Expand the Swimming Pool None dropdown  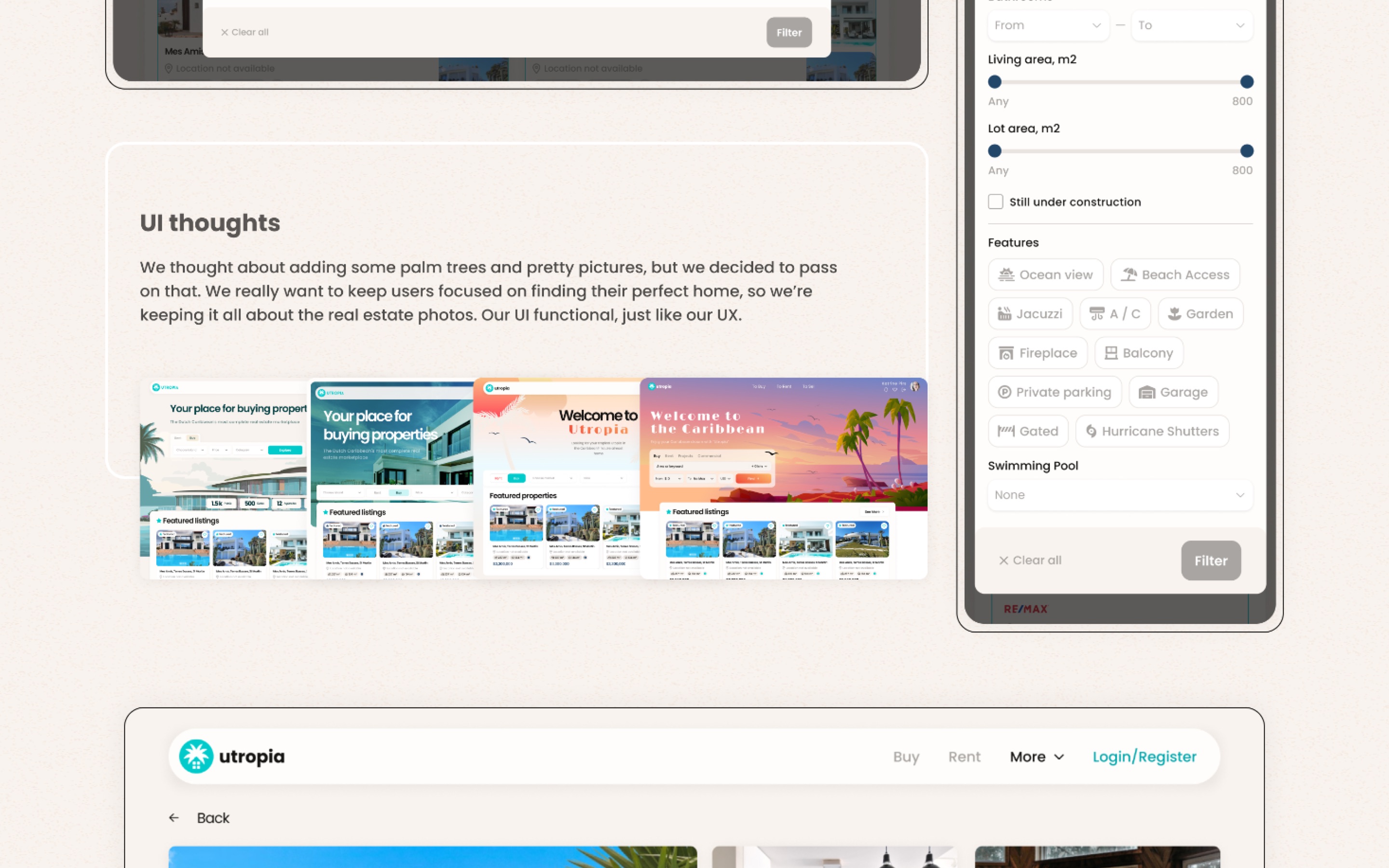[1119, 495]
